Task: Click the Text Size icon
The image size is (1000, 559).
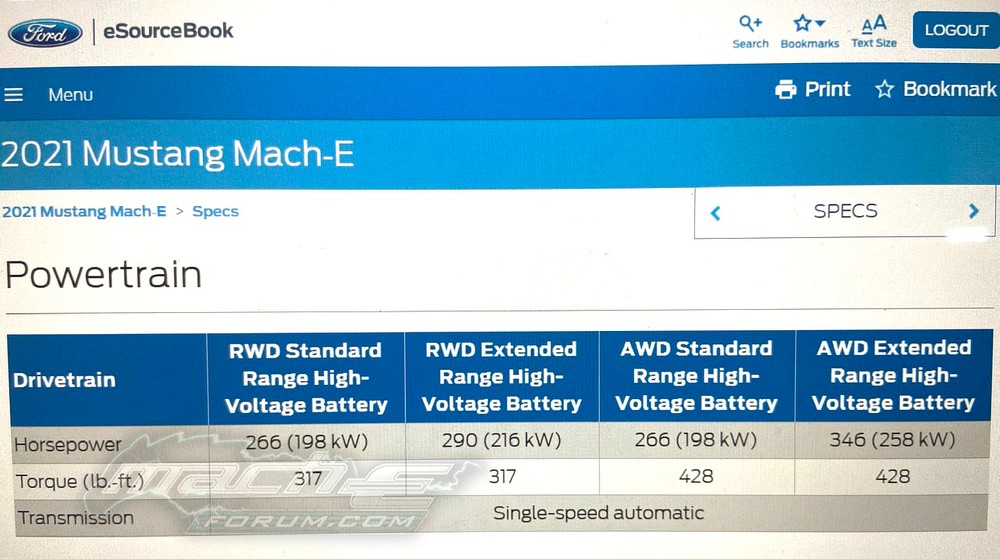Action: [x=874, y=25]
